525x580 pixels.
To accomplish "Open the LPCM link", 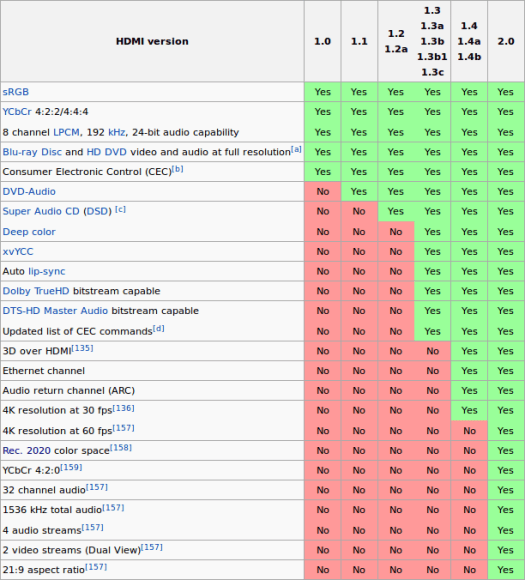I will click(x=66, y=132).
